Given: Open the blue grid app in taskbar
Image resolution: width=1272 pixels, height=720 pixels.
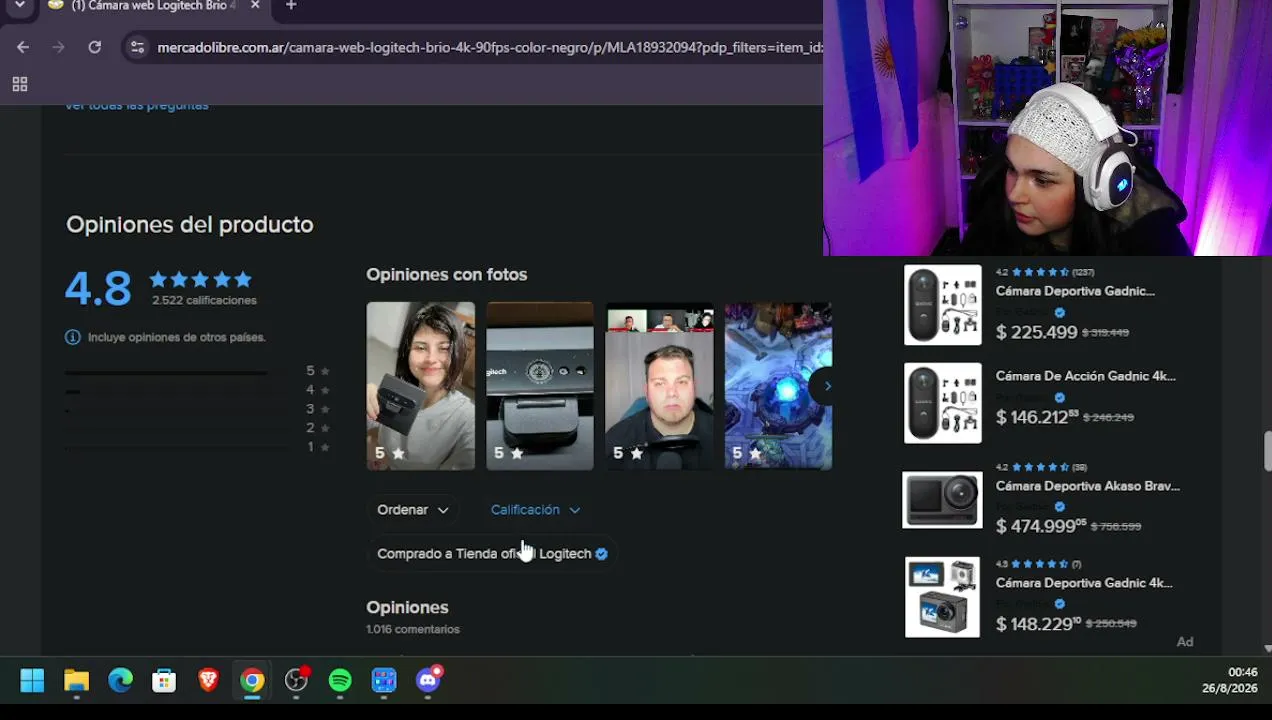Looking at the screenshot, I should click(x=384, y=681).
